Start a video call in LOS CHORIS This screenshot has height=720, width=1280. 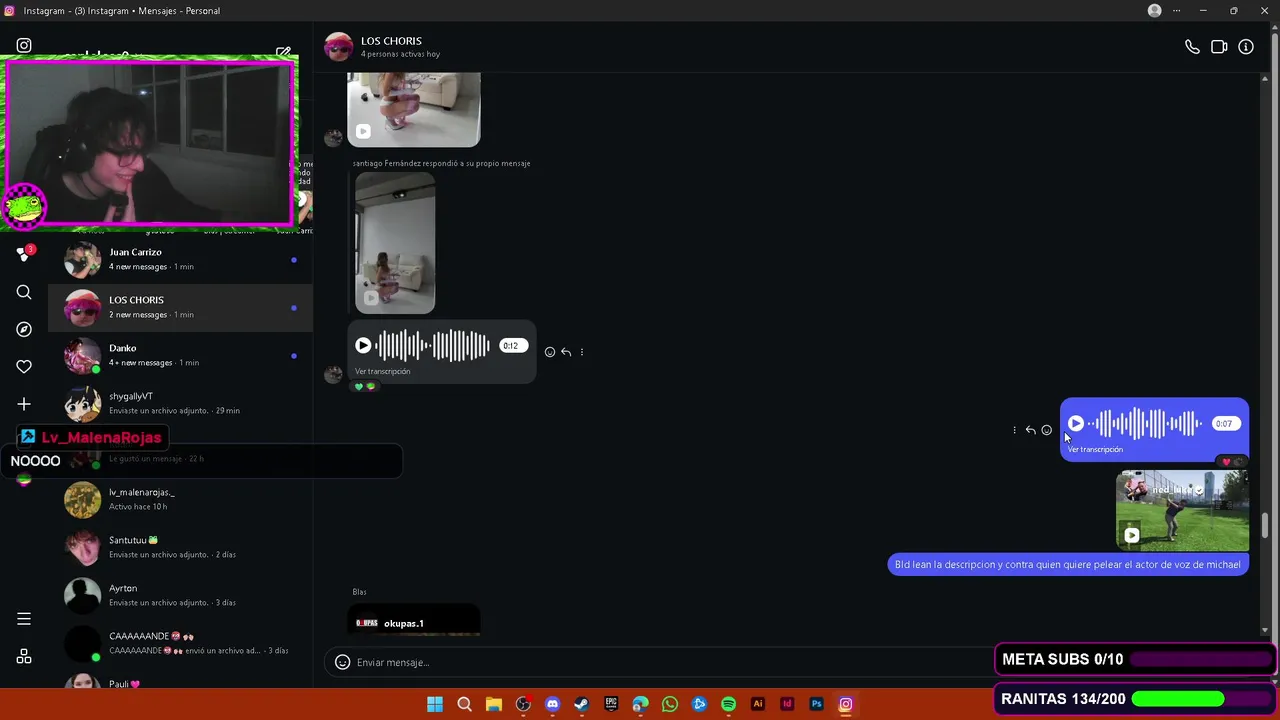[1219, 47]
